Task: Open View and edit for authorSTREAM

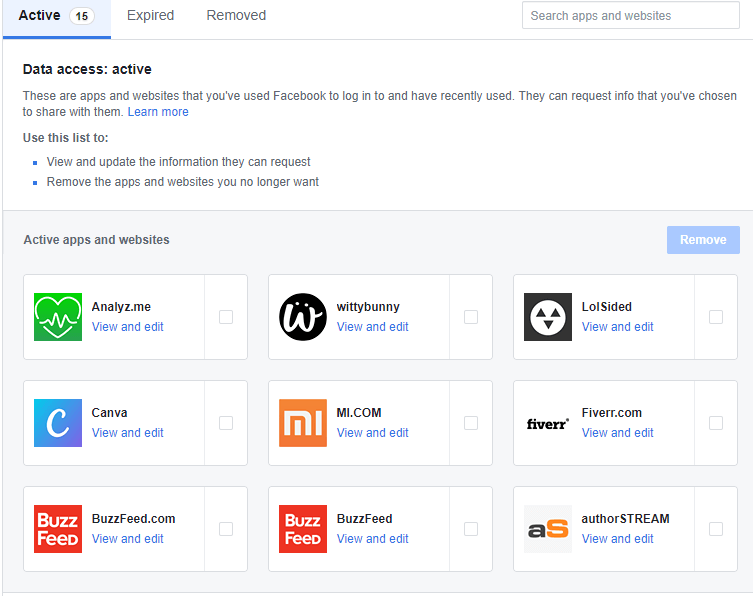Action: coord(618,539)
